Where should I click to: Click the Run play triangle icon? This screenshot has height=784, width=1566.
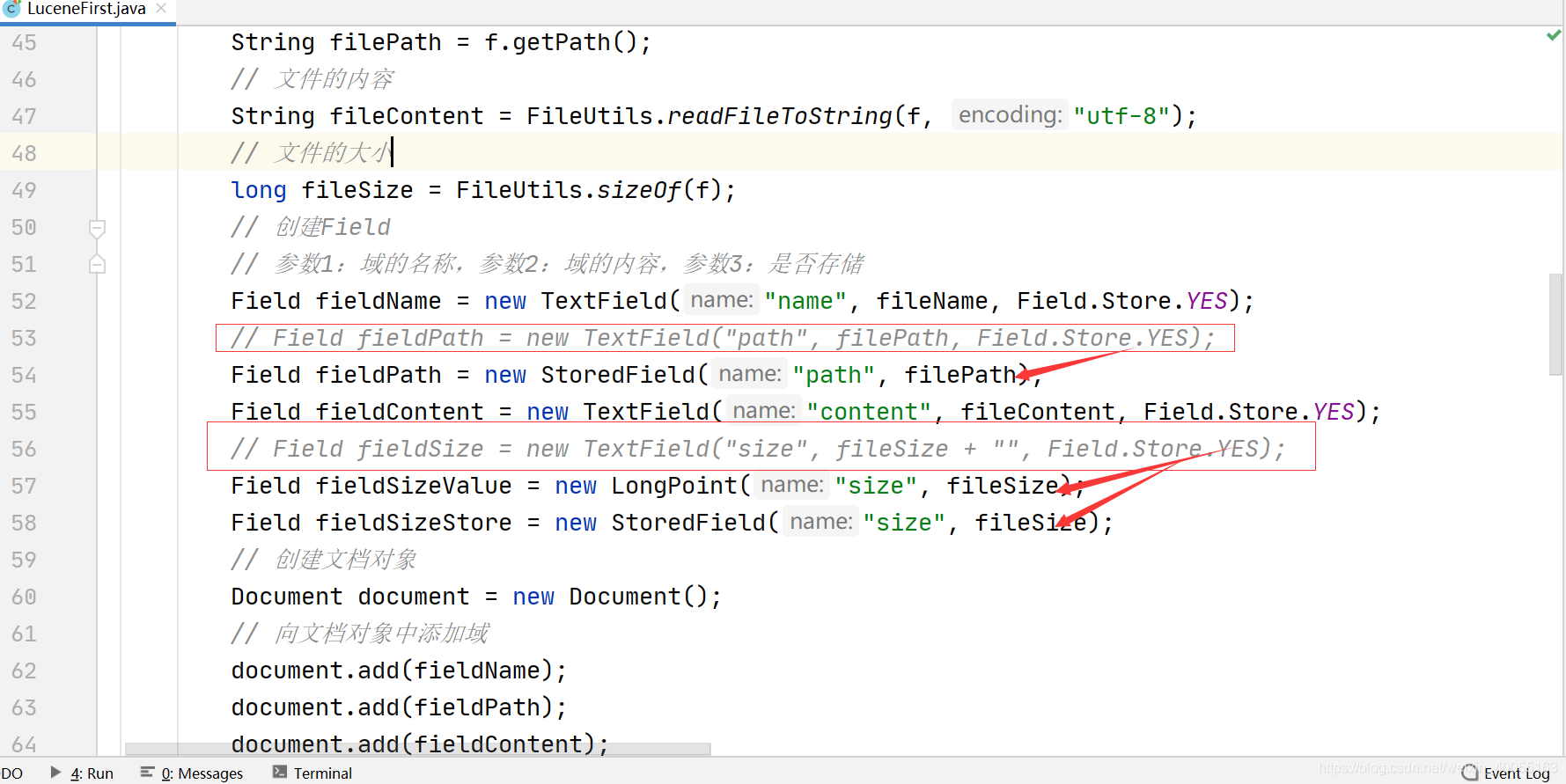[x=55, y=772]
